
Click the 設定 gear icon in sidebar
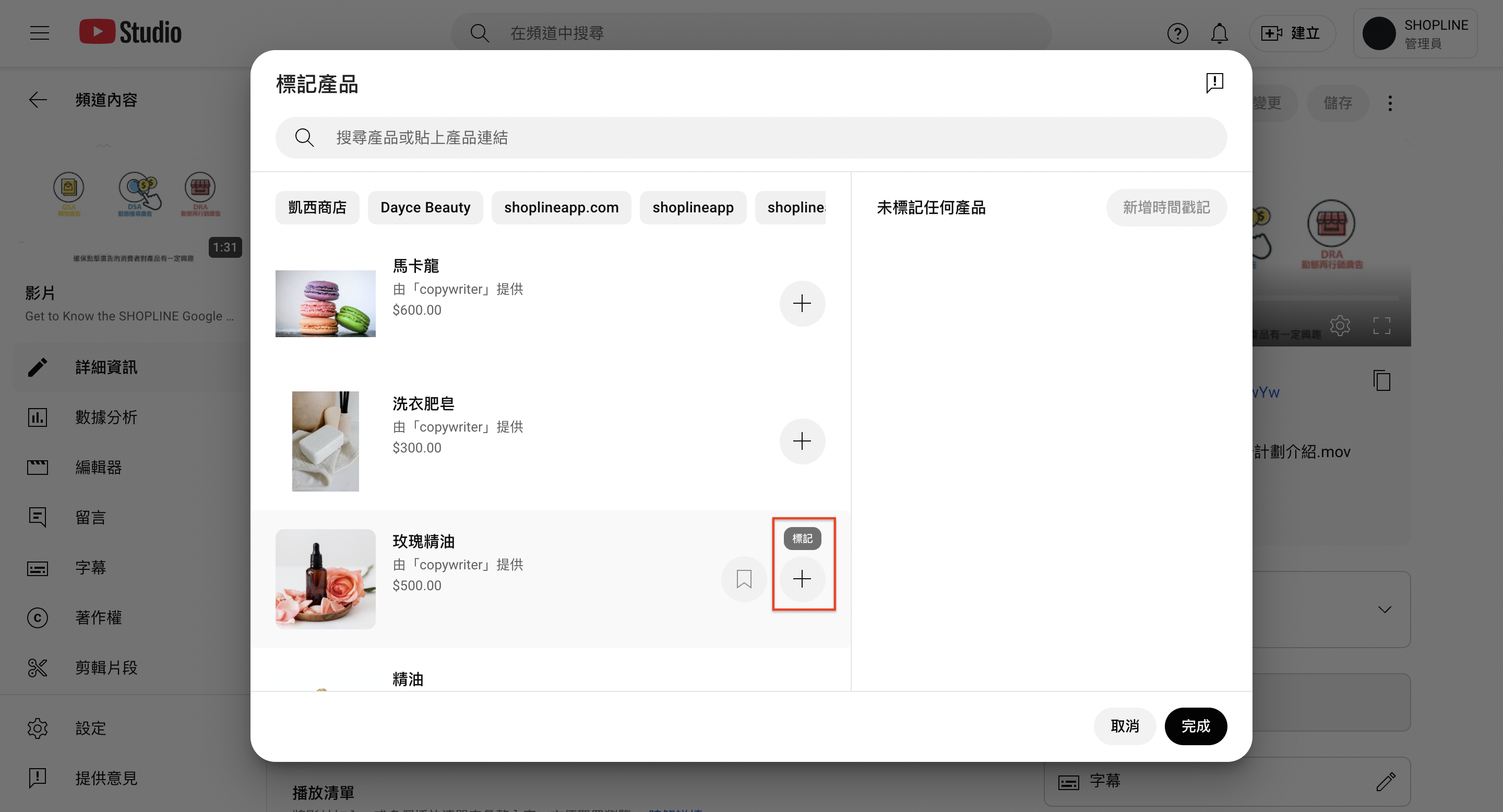[38, 728]
